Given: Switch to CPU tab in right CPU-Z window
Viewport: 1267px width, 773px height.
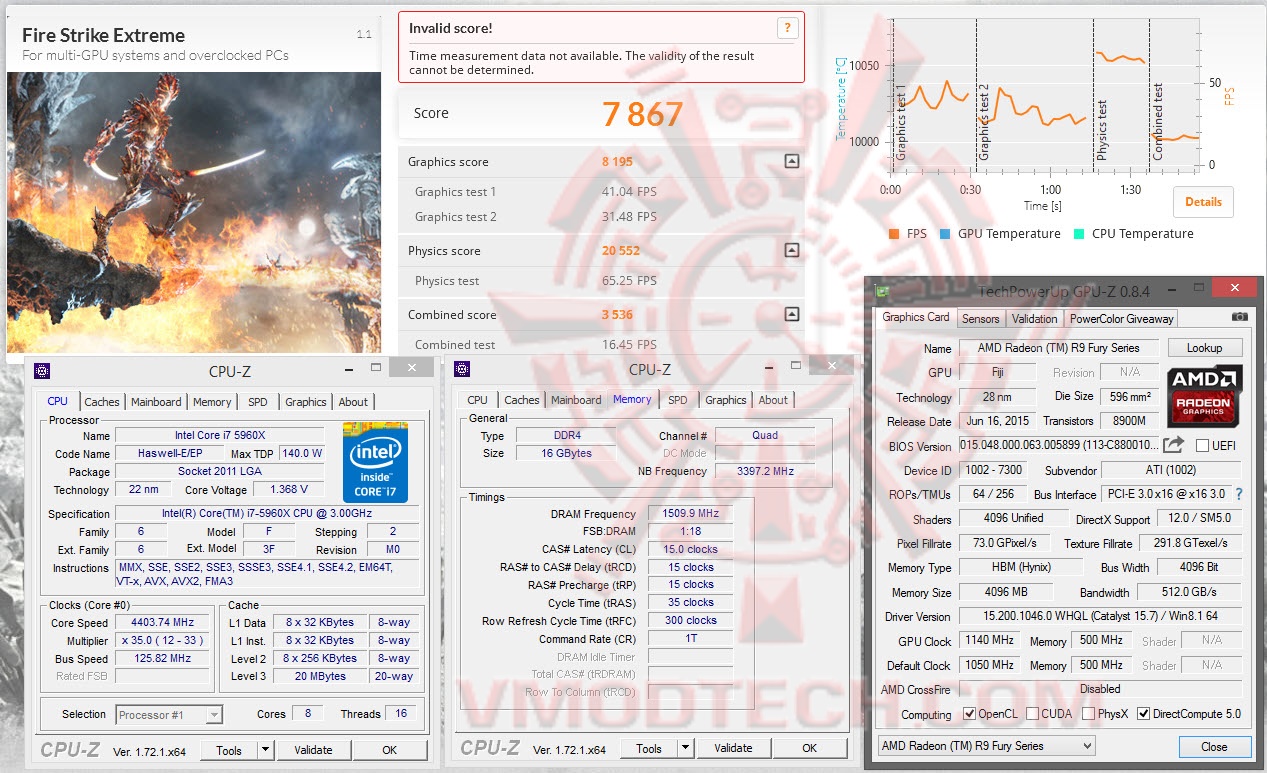Looking at the screenshot, I should coord(478,400).
